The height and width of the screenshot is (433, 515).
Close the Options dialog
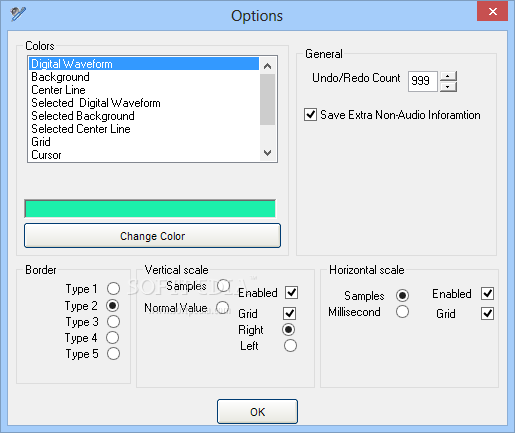pos(492,11)
